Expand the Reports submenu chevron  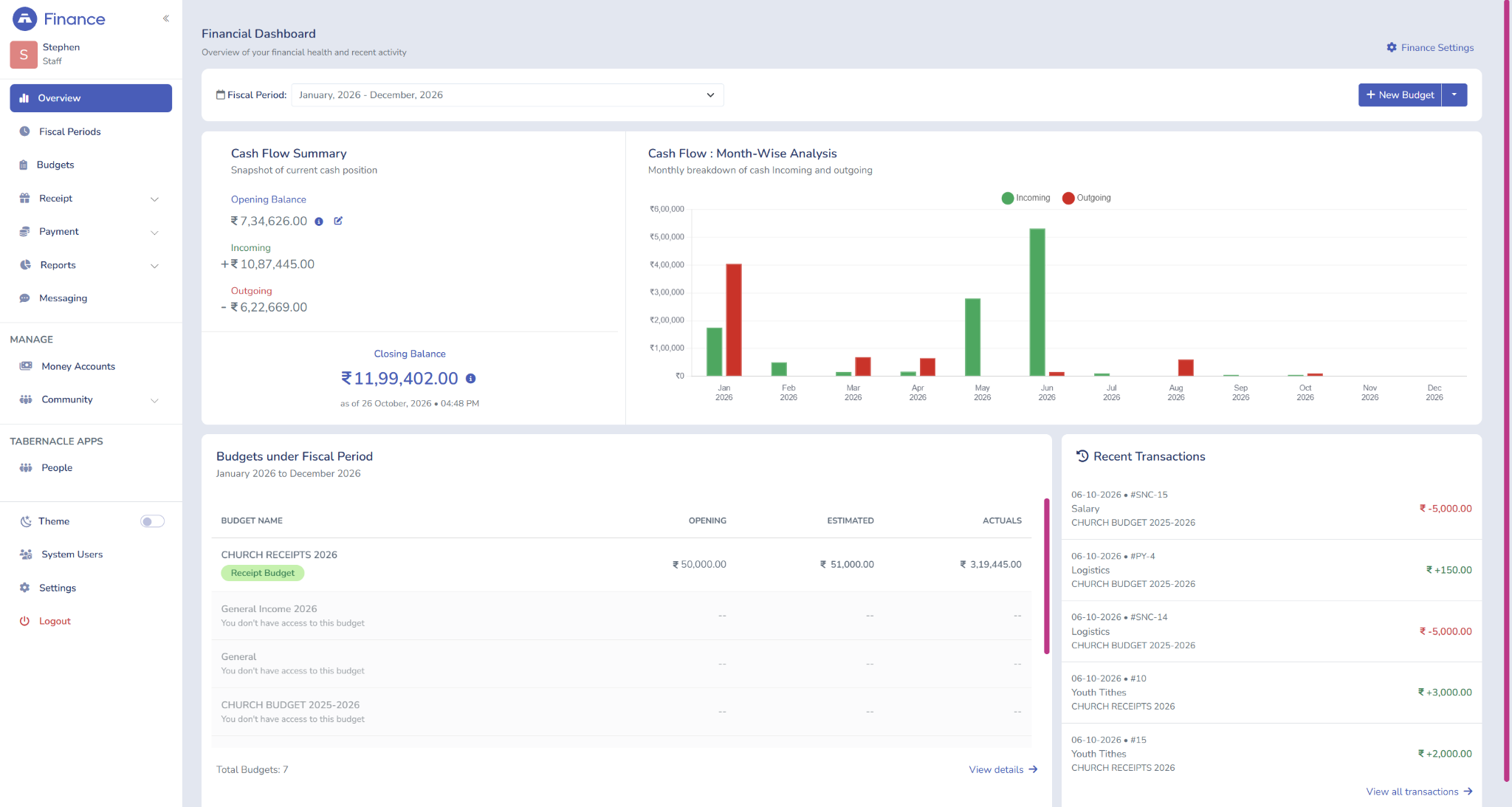pos(154,266)
